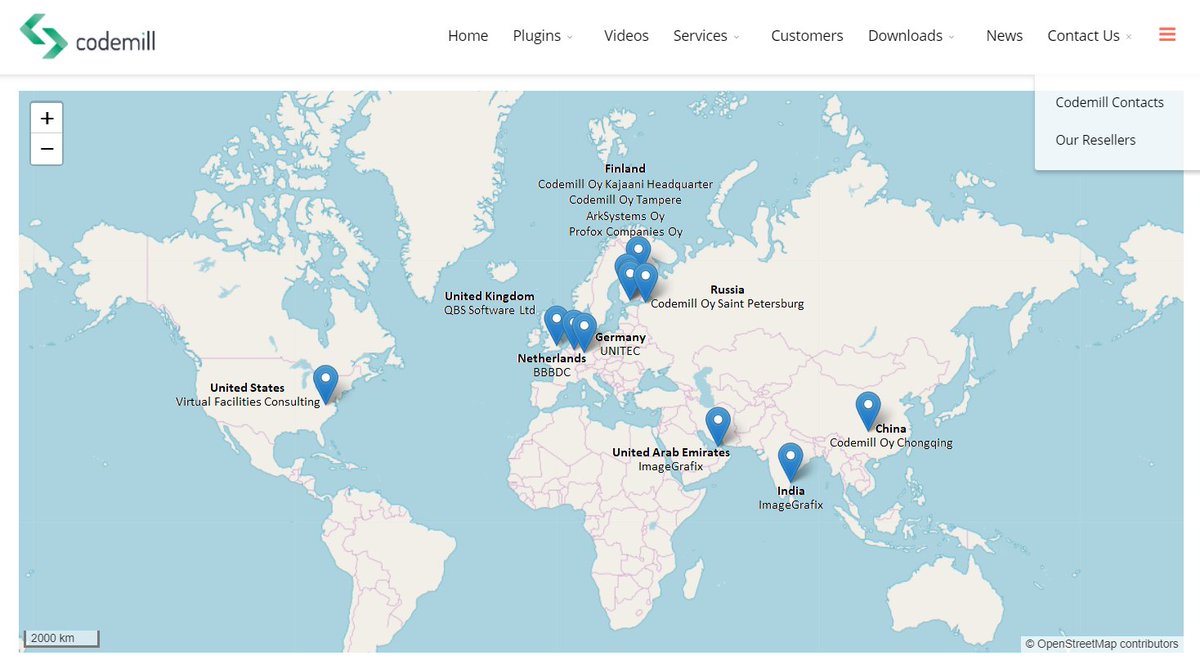Viewport: 1200px width, 669px height.
Task: Open the Customers page
Action: pos(807,36)
